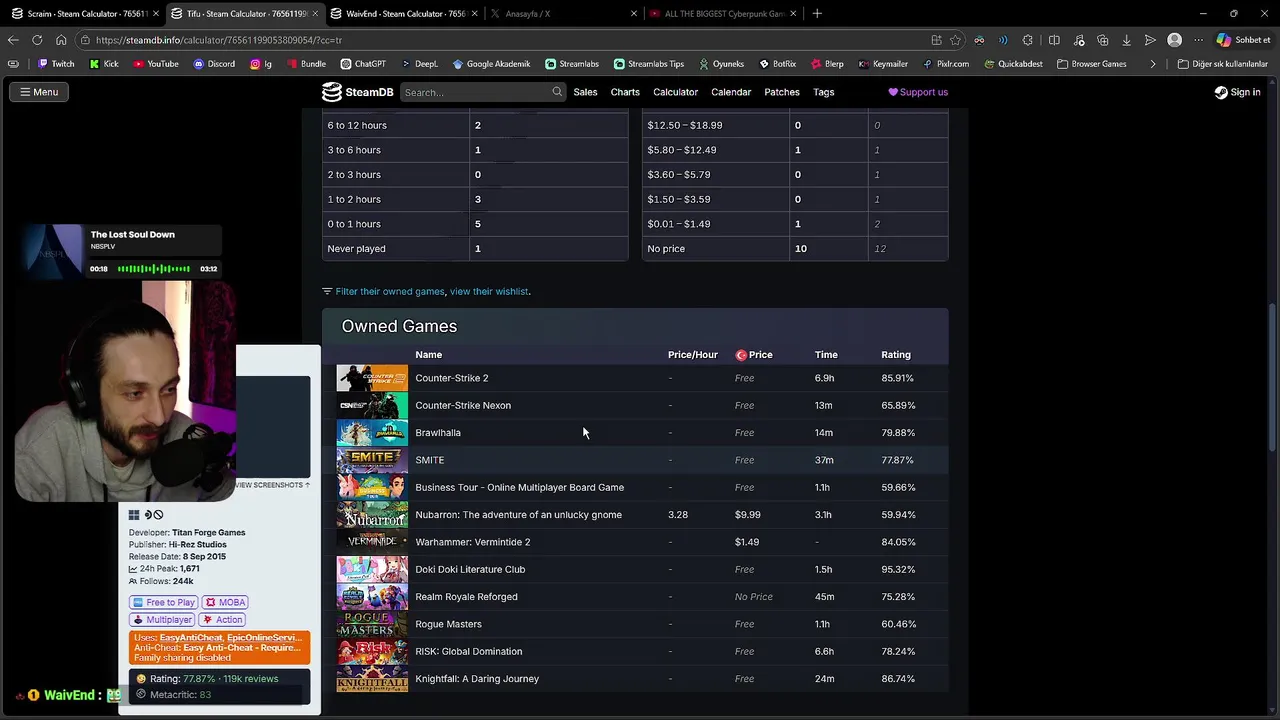The image size is (1280, 720).
Task: Open Diğer sık kullanılanlar folder
Action: point(1222,64)
